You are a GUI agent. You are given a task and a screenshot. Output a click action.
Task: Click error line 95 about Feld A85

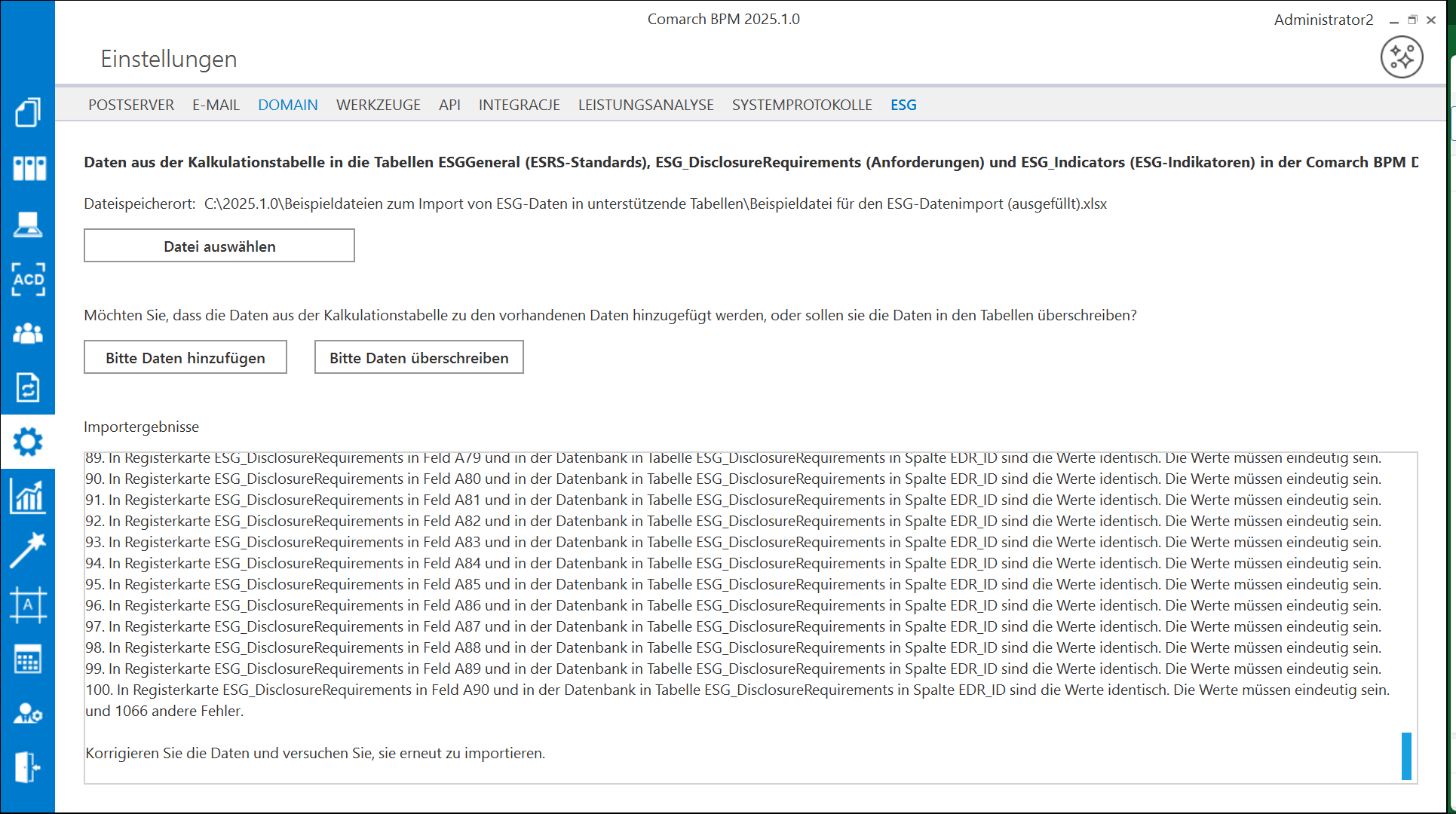coord(734,584)
